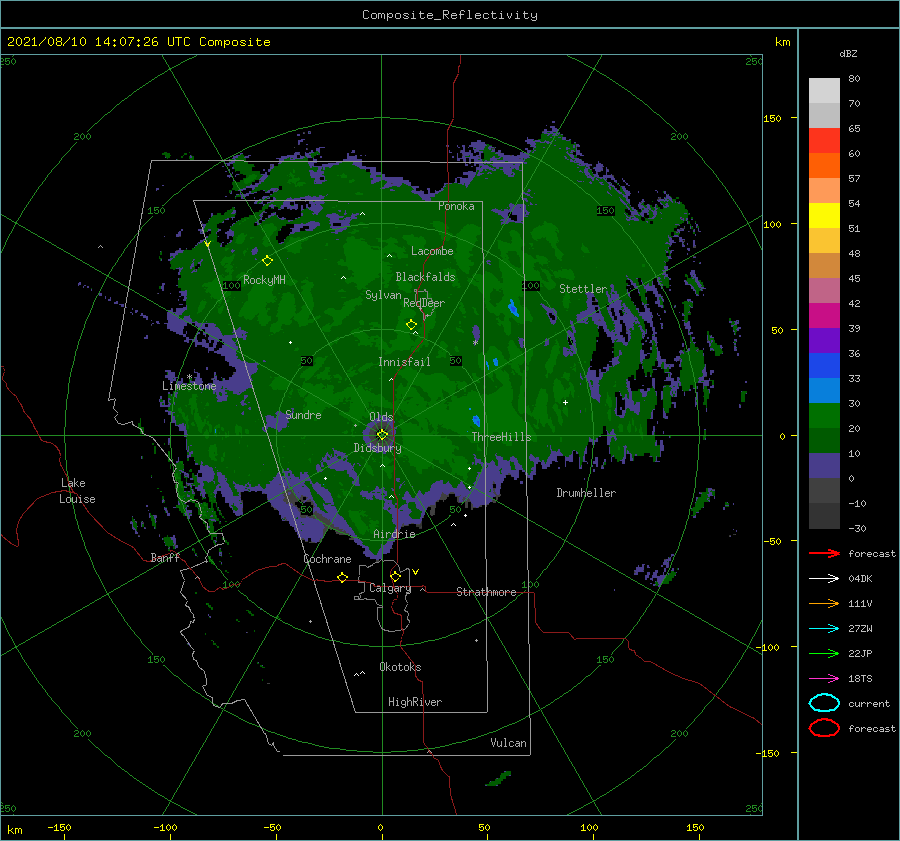Click the orange 111V arrow in legend
This screenshot has width=900, height=841.
(x=824, y=603)
